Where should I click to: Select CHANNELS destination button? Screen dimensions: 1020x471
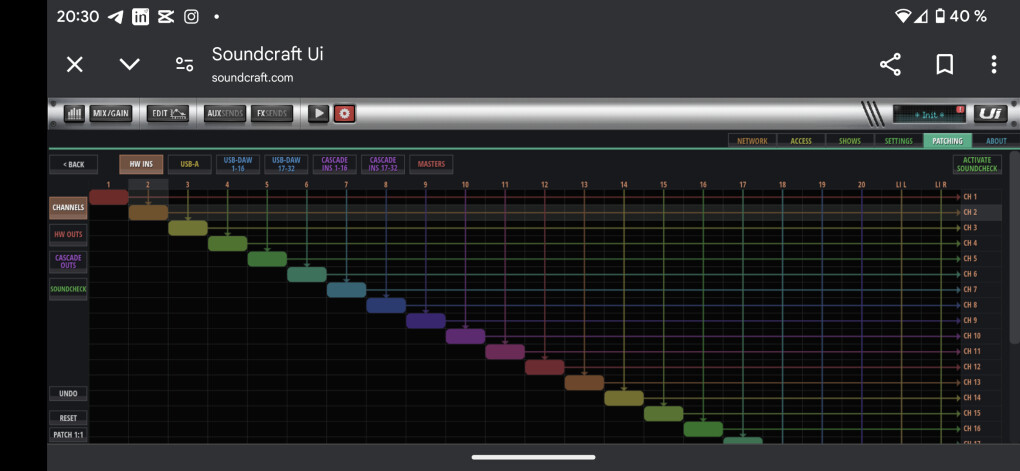click(x=68, y=208)
